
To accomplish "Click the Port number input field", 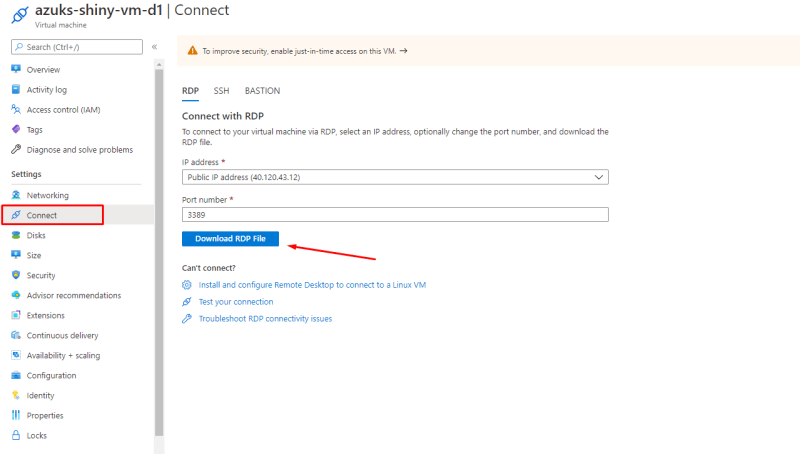I will click(395, 215).
